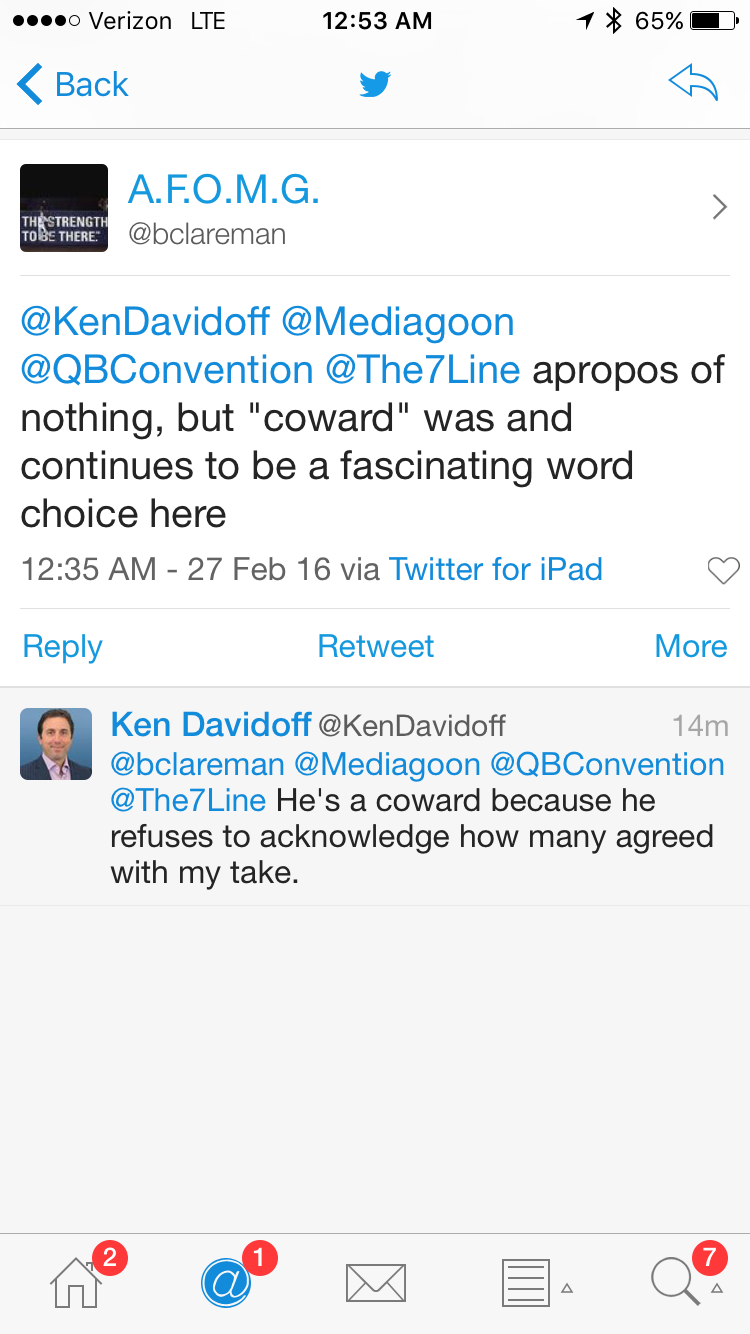This screenshot has width=750, height=1334.
Task: Open the Mentions tab
Action: (x=226, y=1282)
